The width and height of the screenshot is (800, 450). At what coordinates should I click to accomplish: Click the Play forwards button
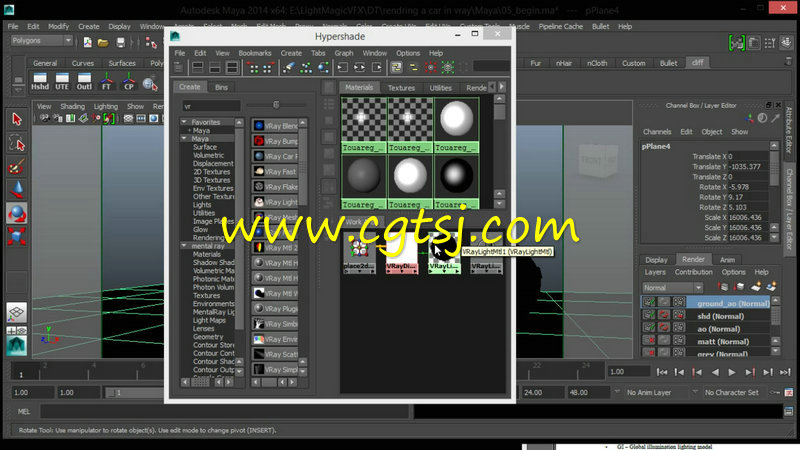(x=732, y=372)
